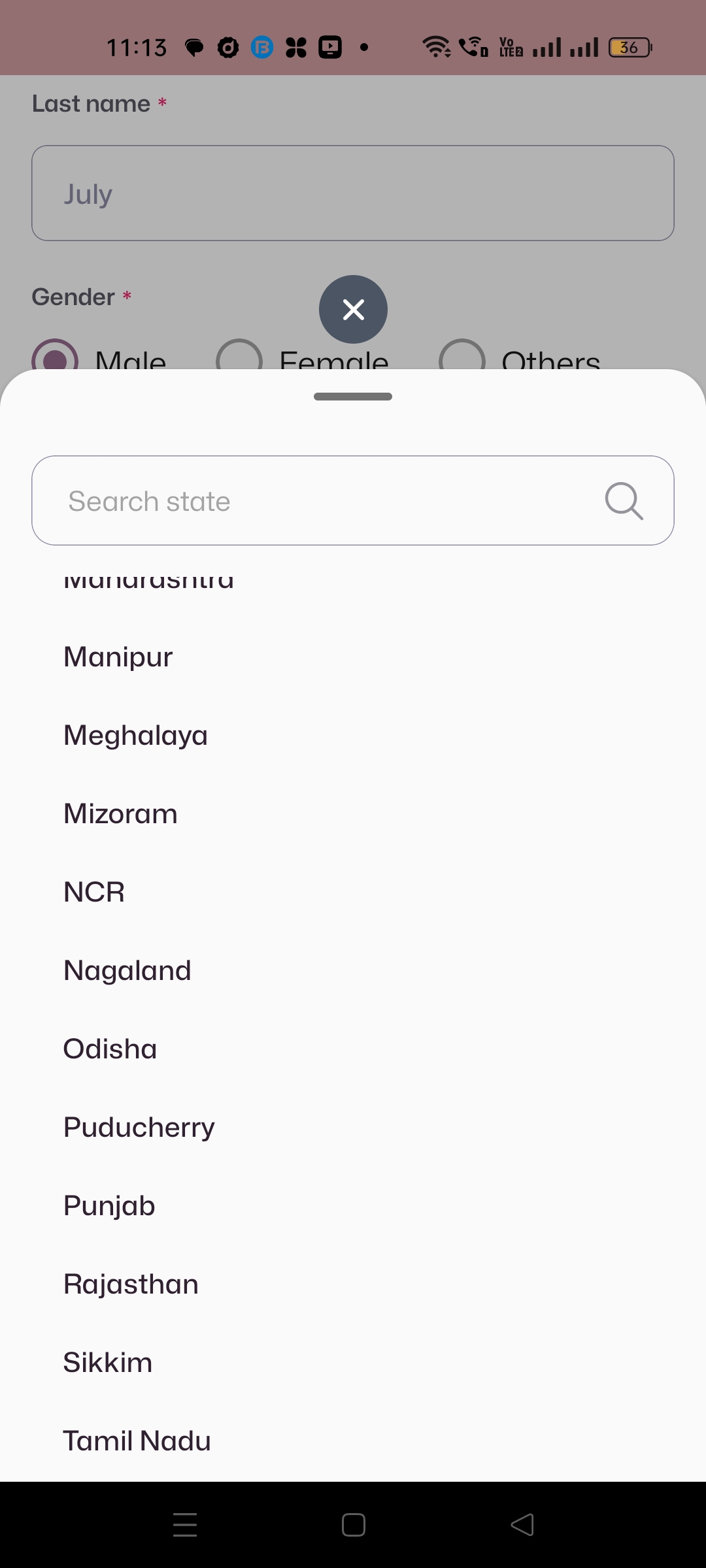The image size is (706, 1568).
Task: Tap the battery indicator icon
Action: (x=630, y=47)
